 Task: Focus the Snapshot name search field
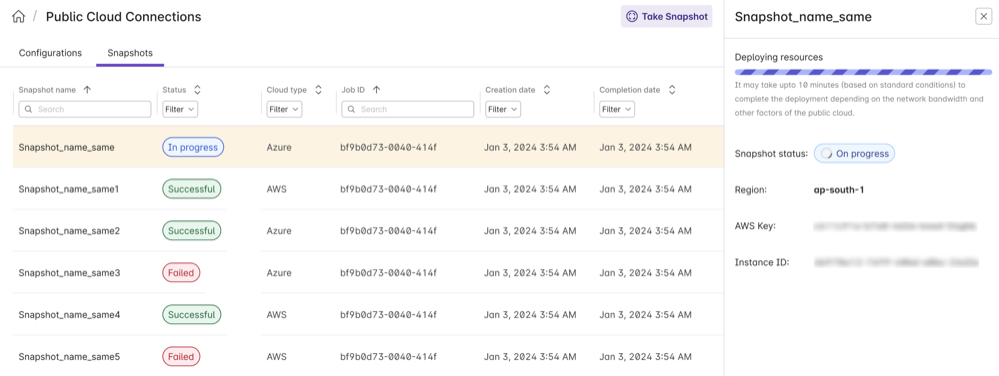[85, 109]
